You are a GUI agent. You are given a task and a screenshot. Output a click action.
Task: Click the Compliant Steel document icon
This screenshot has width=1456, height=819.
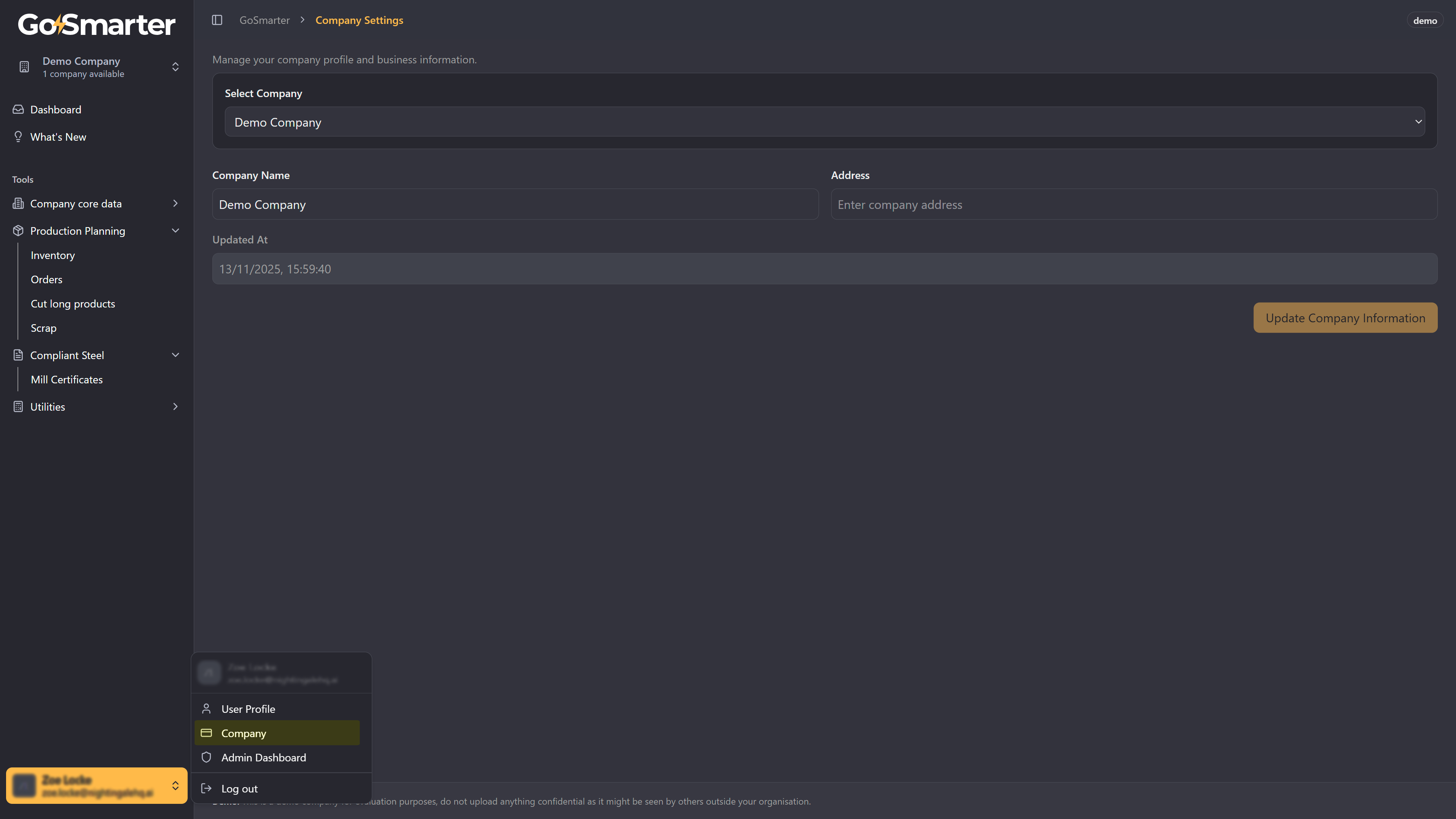[18, 355]
